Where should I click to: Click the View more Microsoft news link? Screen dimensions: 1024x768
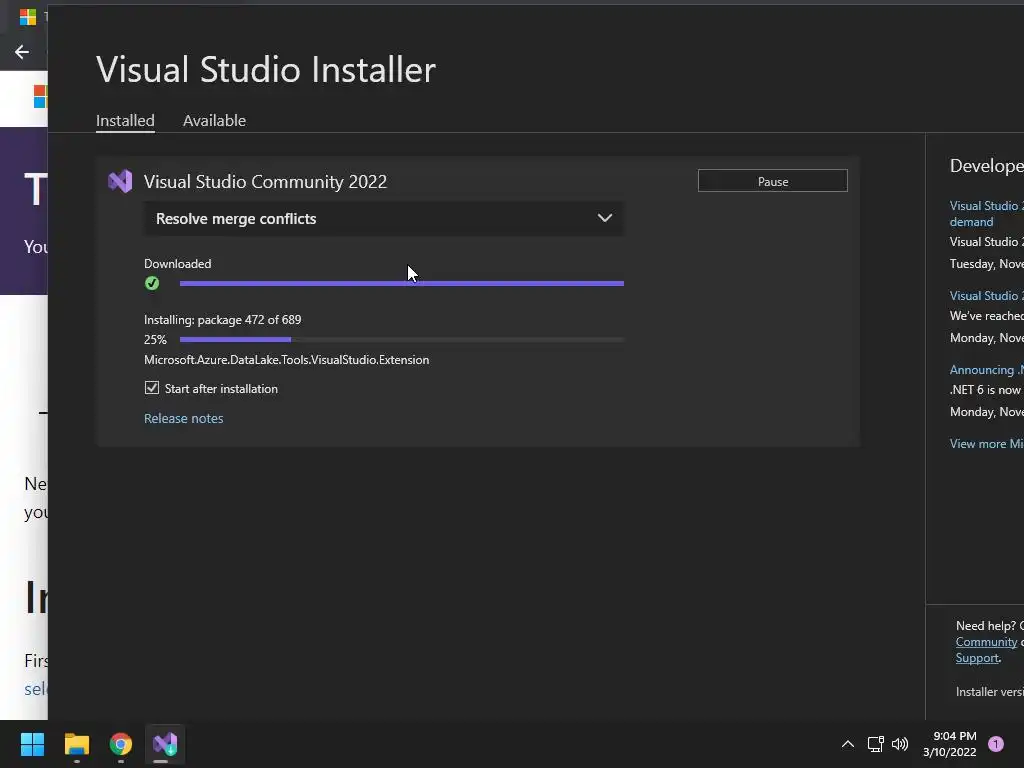click(x=987, y=443)
